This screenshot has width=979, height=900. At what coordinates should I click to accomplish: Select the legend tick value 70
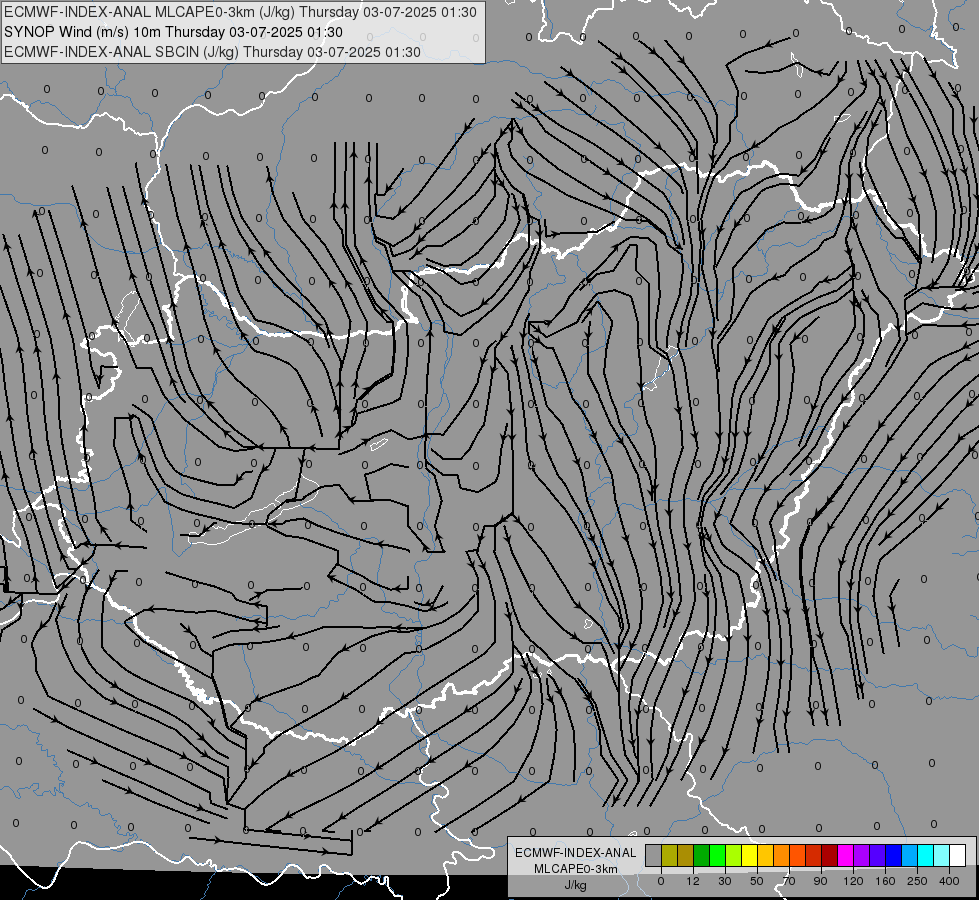point(789,881)
